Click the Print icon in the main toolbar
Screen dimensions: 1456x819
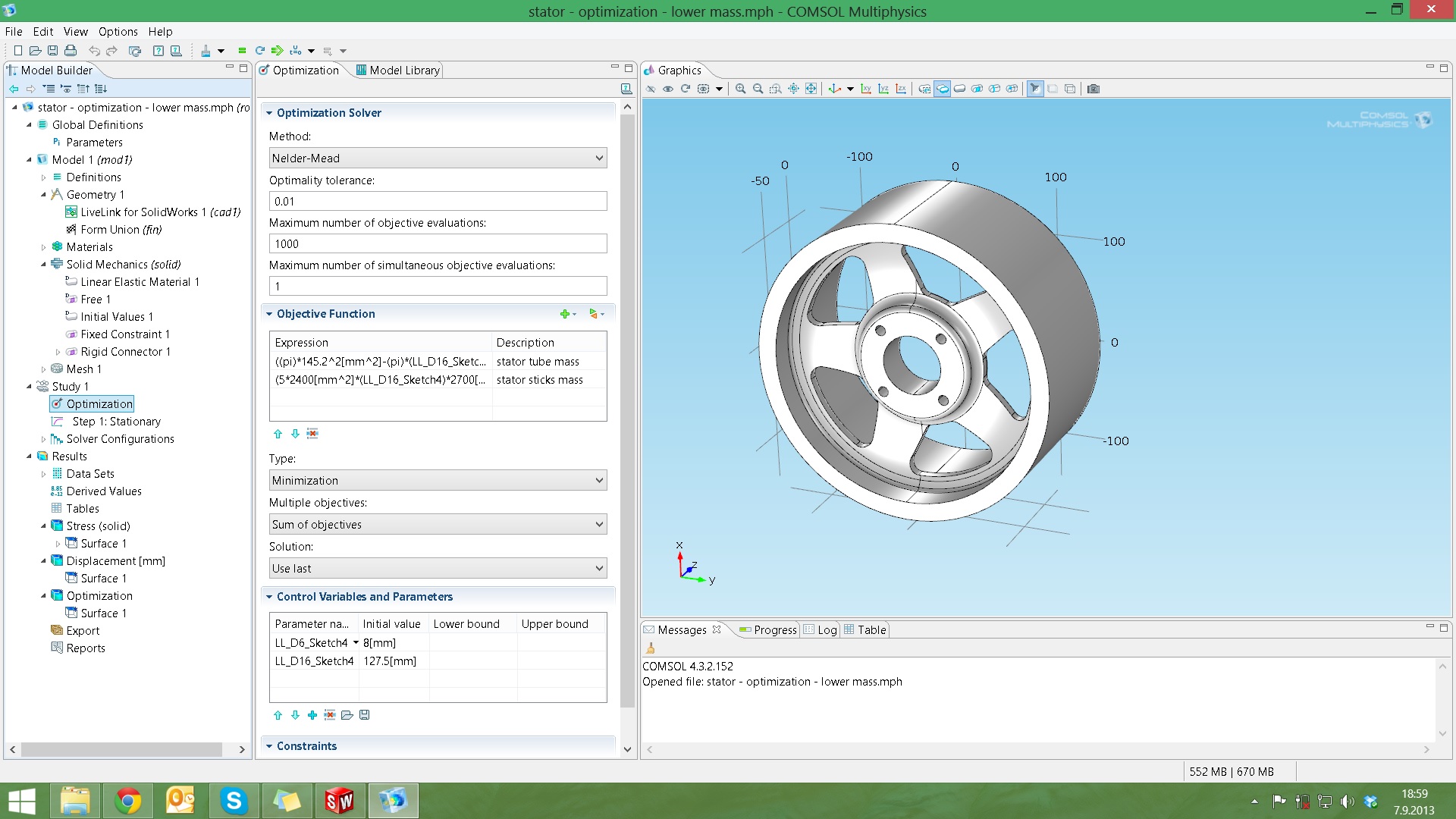(x=71, y=51)
